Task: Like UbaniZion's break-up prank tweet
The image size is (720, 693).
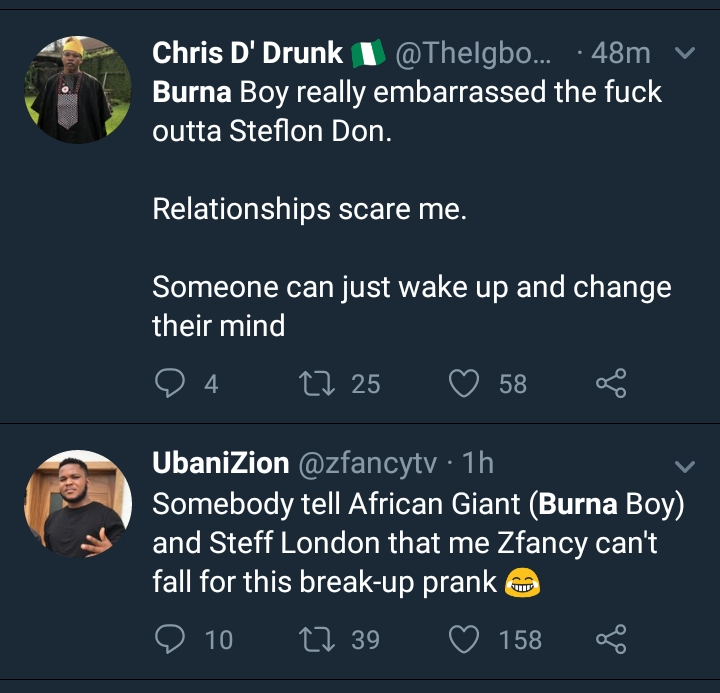Action: (463, 639)
